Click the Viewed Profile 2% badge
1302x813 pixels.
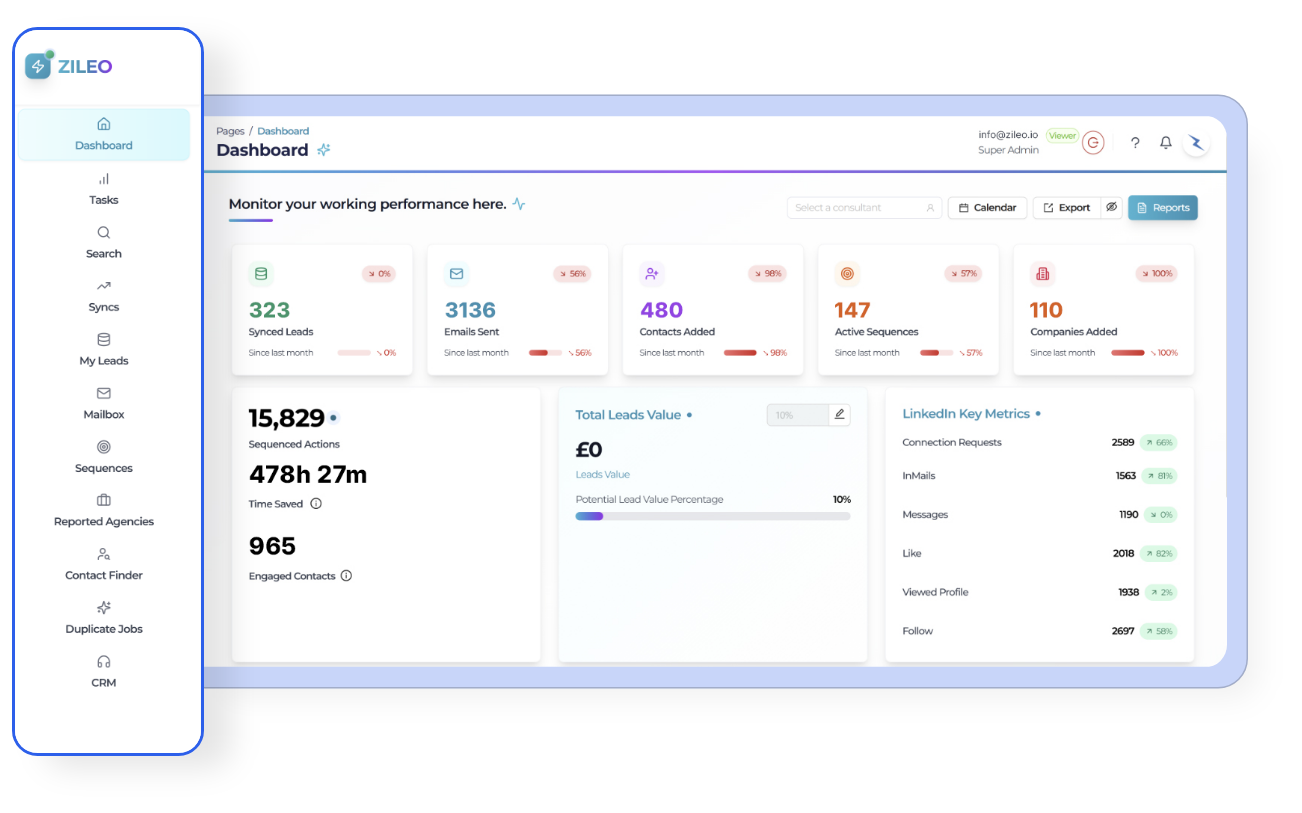pos(1160,592)
